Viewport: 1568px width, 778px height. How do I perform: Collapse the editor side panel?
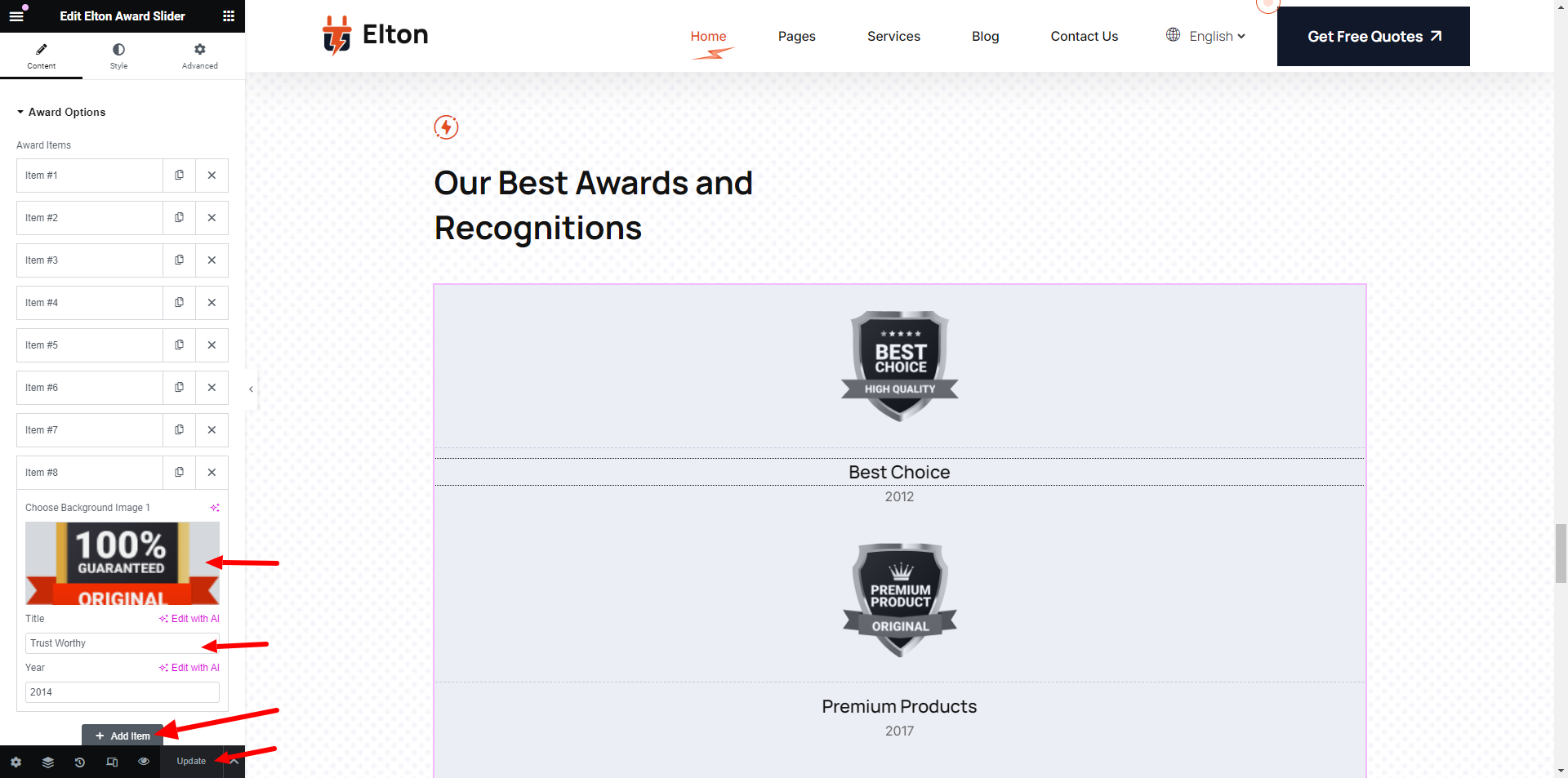(251, 389)
